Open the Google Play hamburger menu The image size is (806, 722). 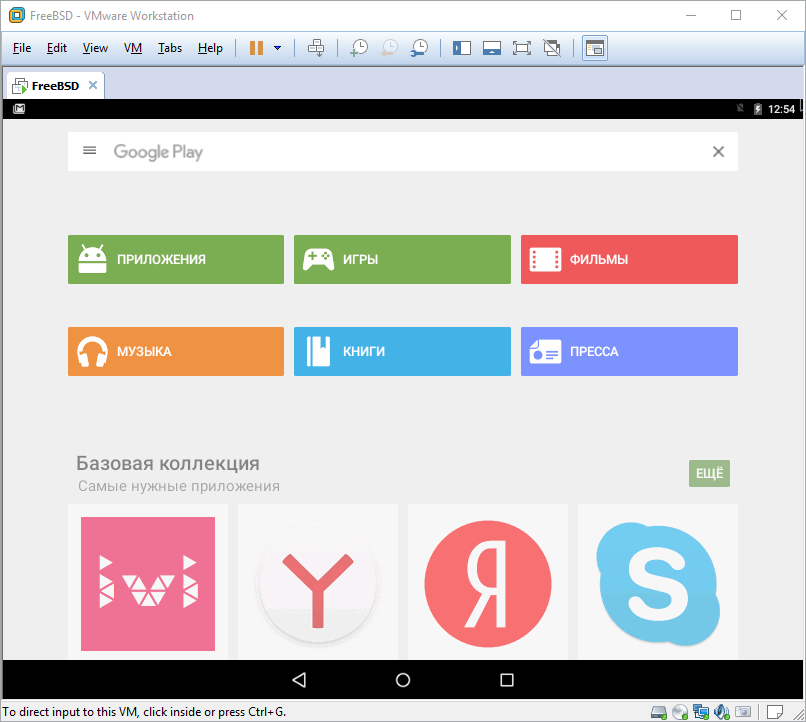pos(89,151)
